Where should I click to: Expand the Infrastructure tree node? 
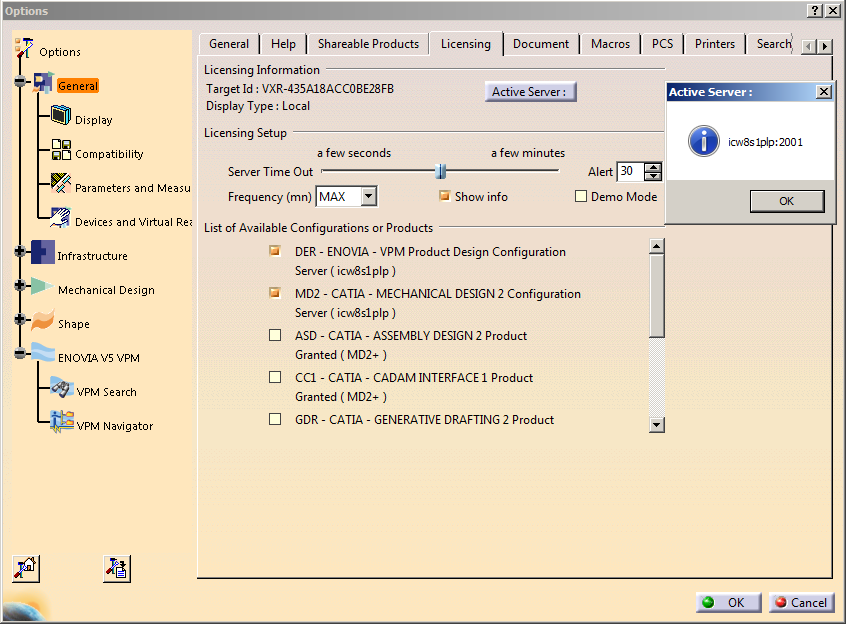(20, 254)
